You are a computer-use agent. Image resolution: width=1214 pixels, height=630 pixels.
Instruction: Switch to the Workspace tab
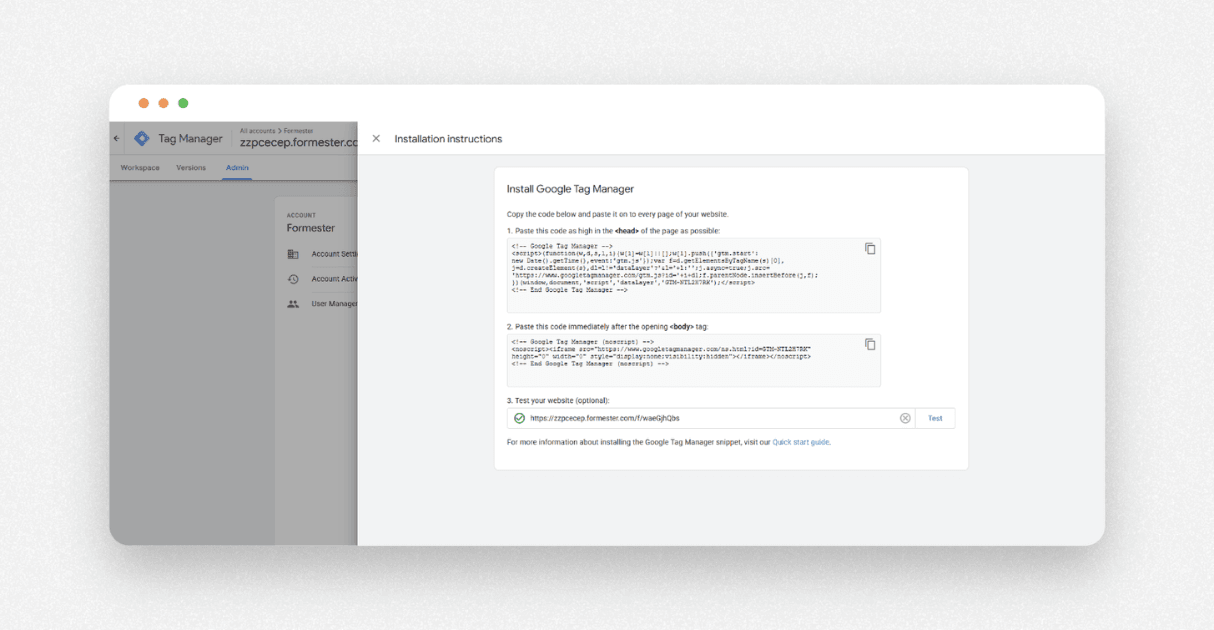point(140,168)
